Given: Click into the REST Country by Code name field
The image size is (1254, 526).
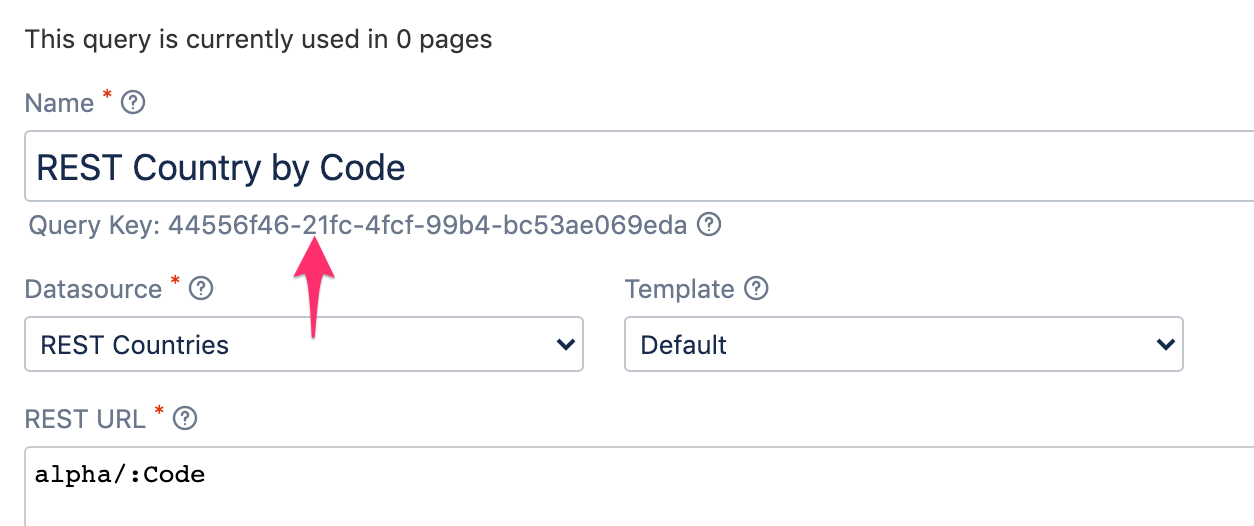Looking at the screenshot, I should pos(640,167).
